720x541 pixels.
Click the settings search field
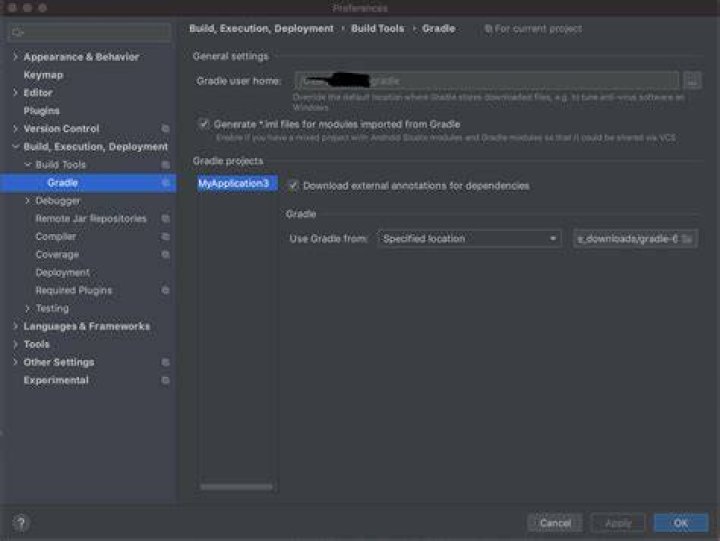coord(90,33)
